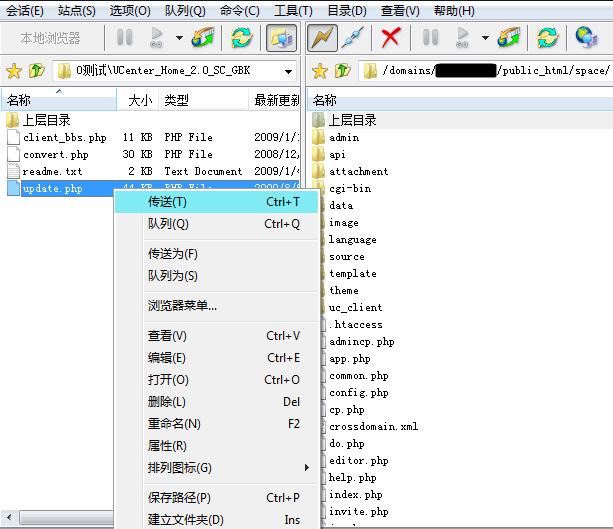Viewport: 613px width, 529px height.
Task: Toggle the switch-to-local-browser computer icon
Action: click(x=279, y=39)
